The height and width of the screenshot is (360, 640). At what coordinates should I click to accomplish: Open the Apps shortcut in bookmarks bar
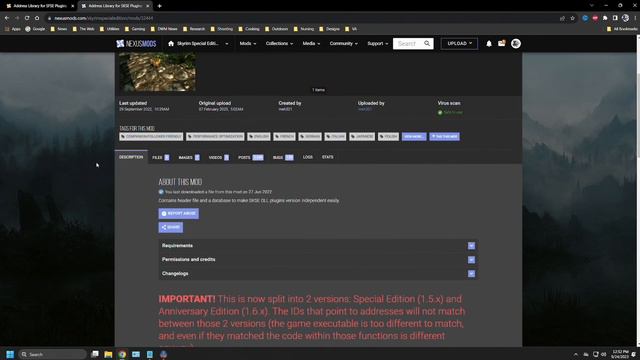click(12, 29)
